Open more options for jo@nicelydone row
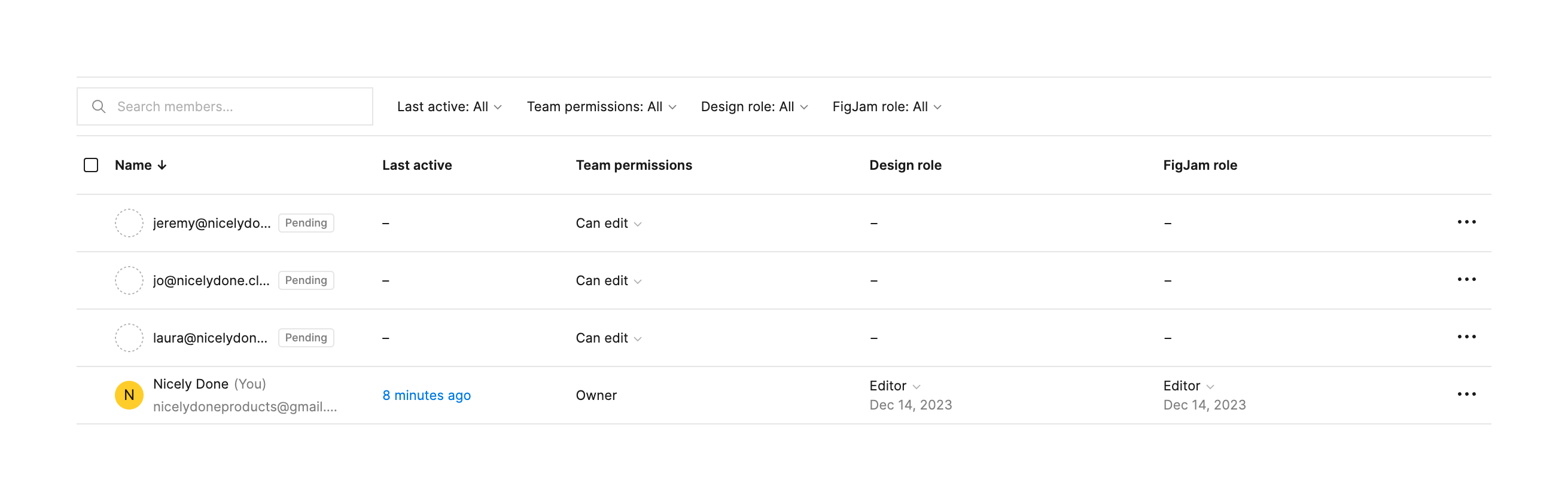 click(x=1466, y=280)
